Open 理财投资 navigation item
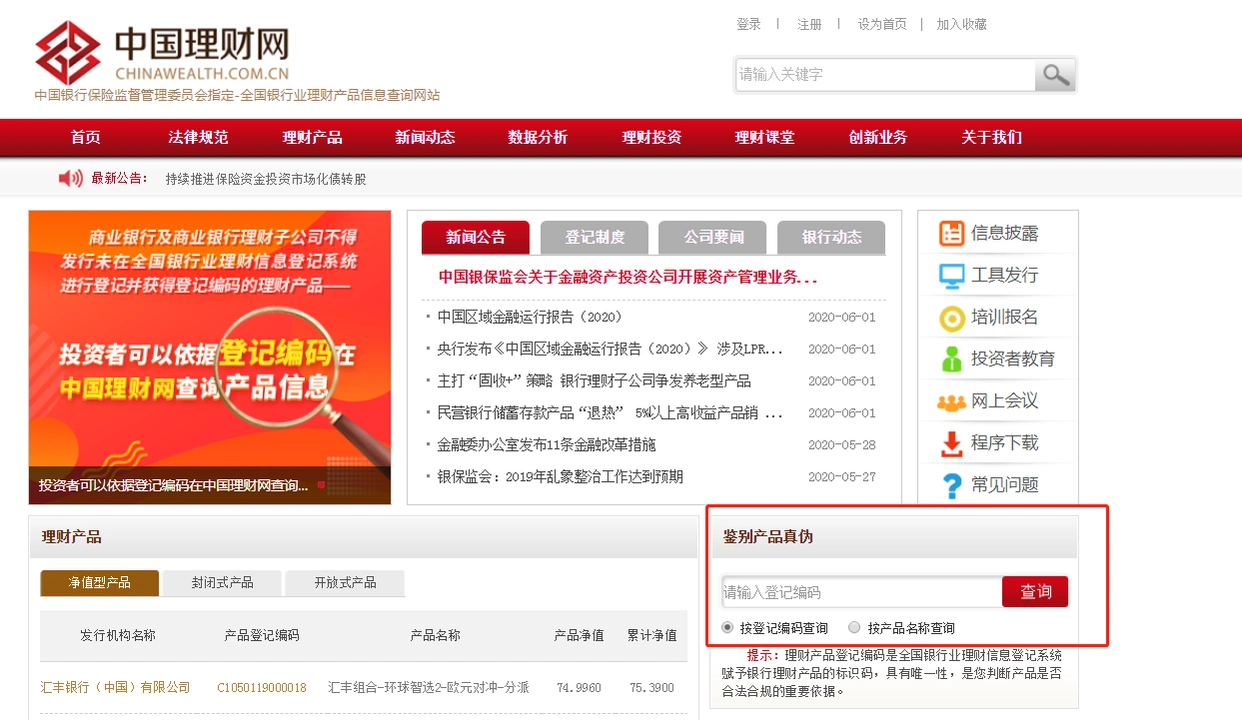Viewport: 1242px width, 720px height. pos(652,138)
